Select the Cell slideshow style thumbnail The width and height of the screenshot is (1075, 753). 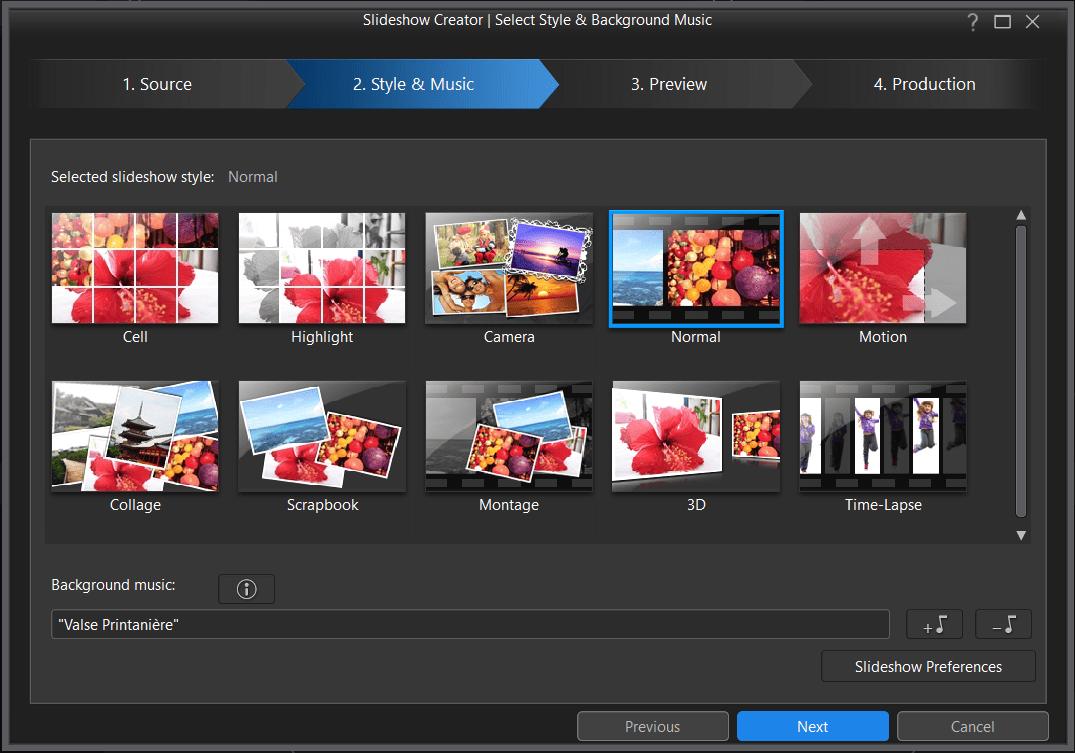(x=135, y=267)
